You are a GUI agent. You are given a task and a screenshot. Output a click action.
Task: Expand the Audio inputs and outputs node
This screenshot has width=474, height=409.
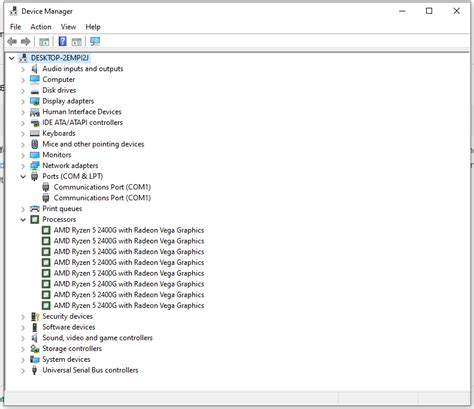coord(23,69)
